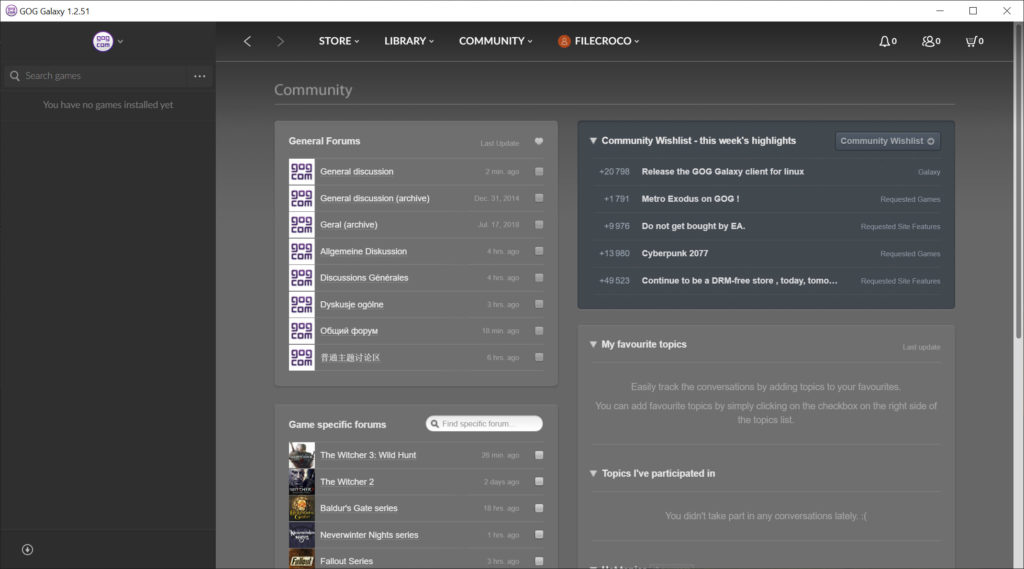The height and width of the screenshot is (569, 1024).
Task: Tick checkbox for Baldur's Gate series
Action: [539, 508]
